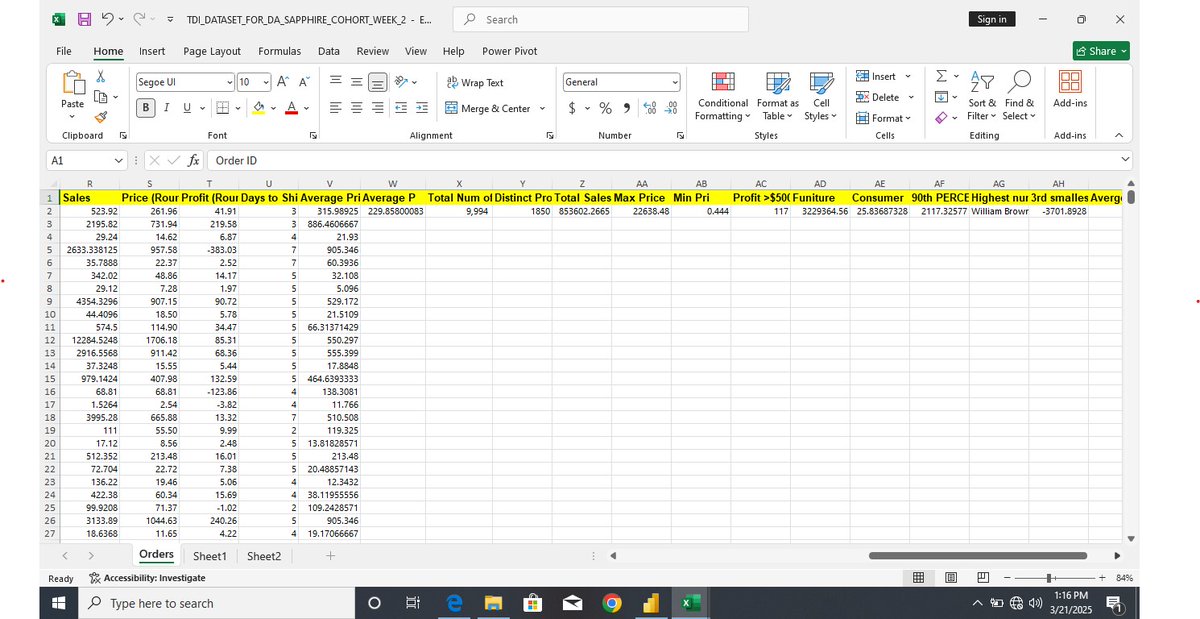Open the File menu
This screenshot has height=619, width=1200.
pos(63,51)
